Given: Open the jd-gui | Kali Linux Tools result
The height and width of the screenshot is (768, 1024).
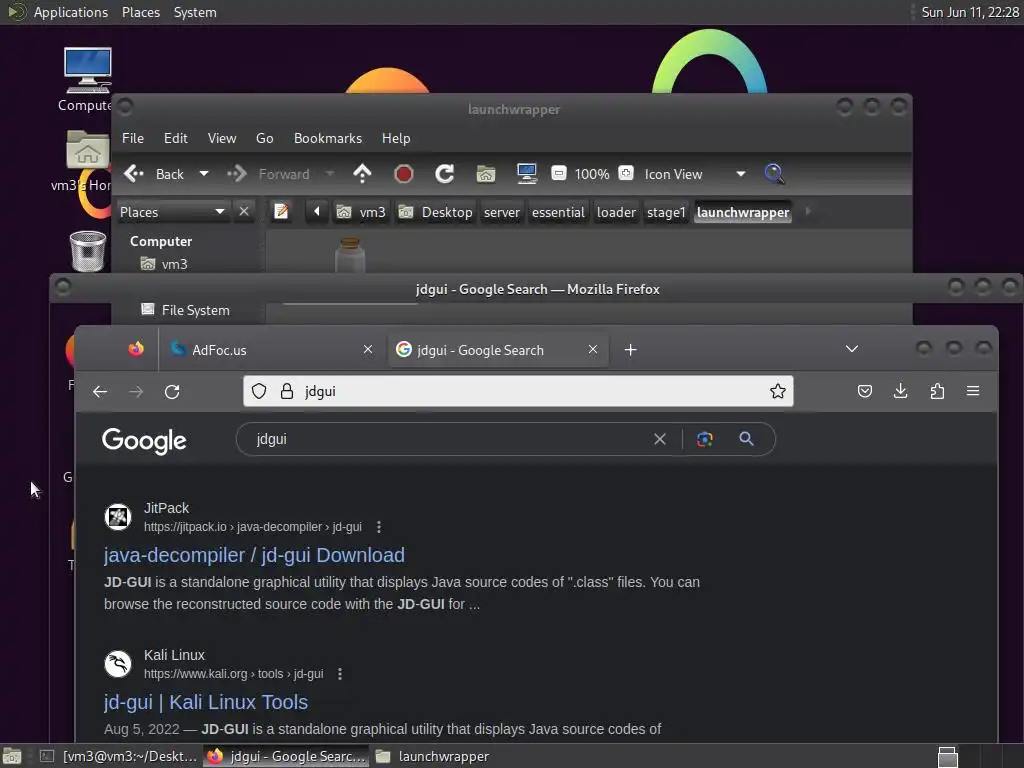Looking at the screenshot, I should (206, 702).
